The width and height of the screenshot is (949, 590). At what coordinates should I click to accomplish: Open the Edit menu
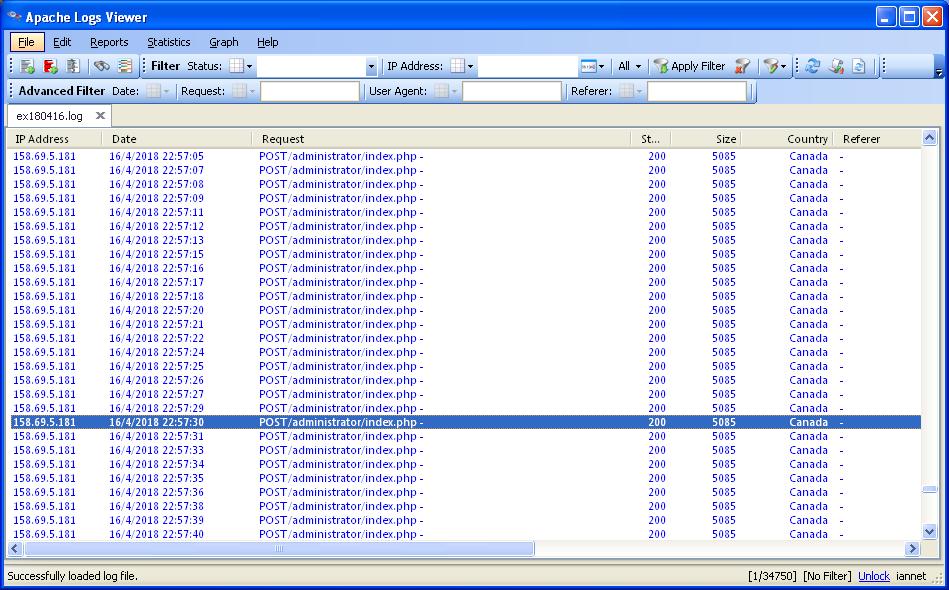click(x=62, y=42)
